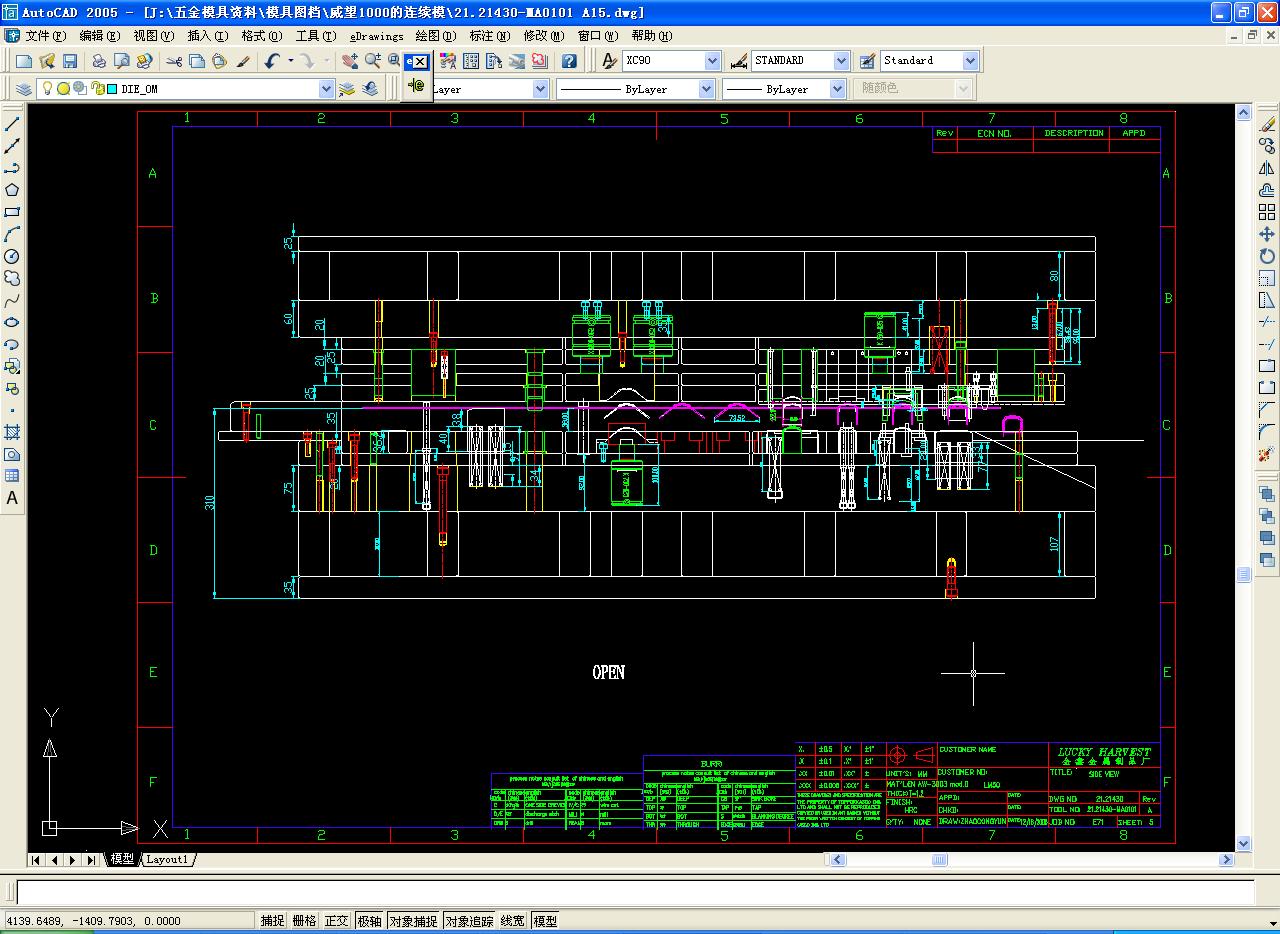Open the Layer Properties Manager icon
Image resolution: width=1280 pixels, height=934 pixels.
pos(24,89)
